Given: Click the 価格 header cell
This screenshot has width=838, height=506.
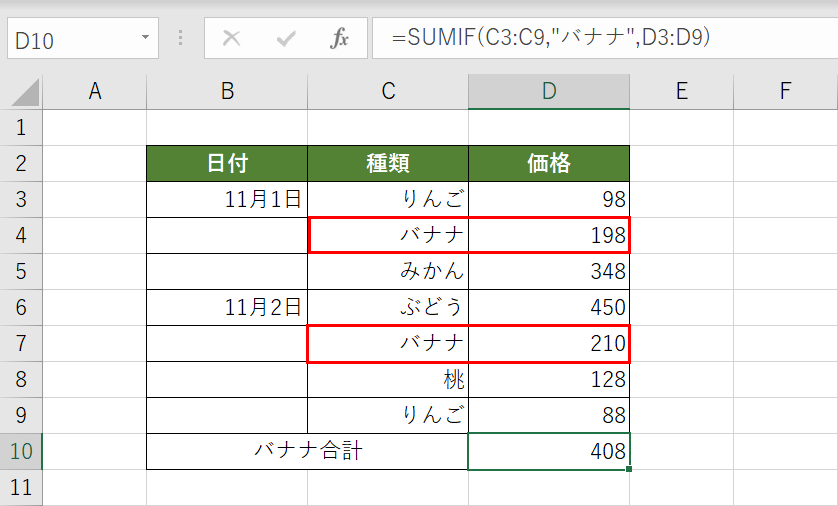Looking at the screenshot, I should coord(548,163).
